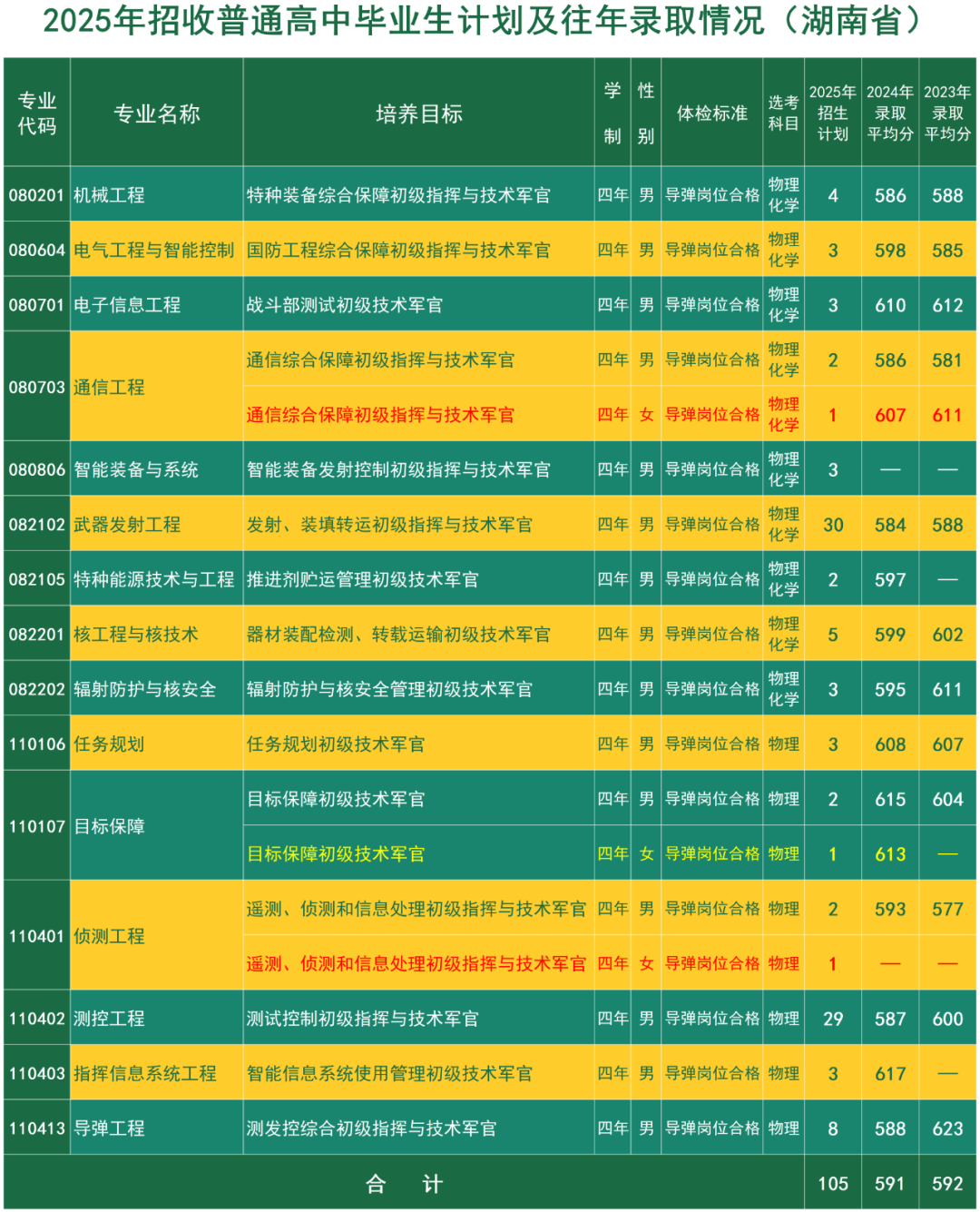
Task: Click the 专业代码 column header
Action: pos(37,113)
